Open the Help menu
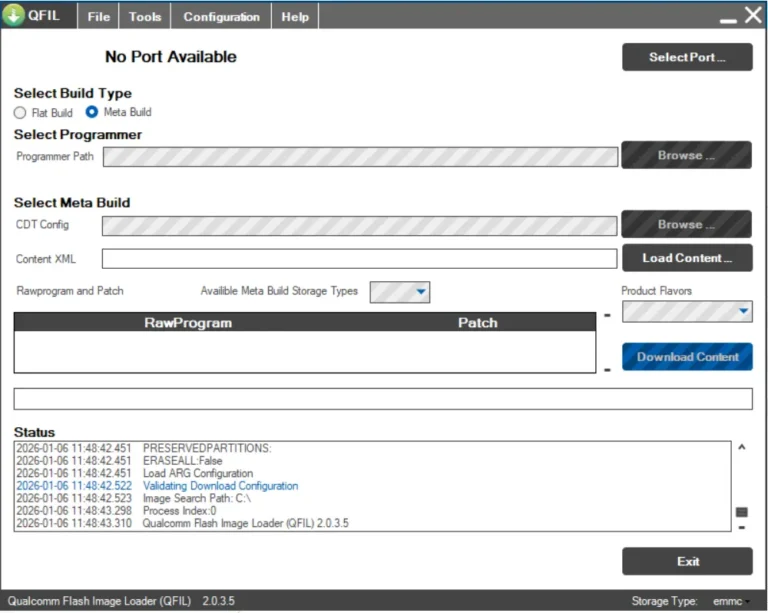 pos(295,17)
